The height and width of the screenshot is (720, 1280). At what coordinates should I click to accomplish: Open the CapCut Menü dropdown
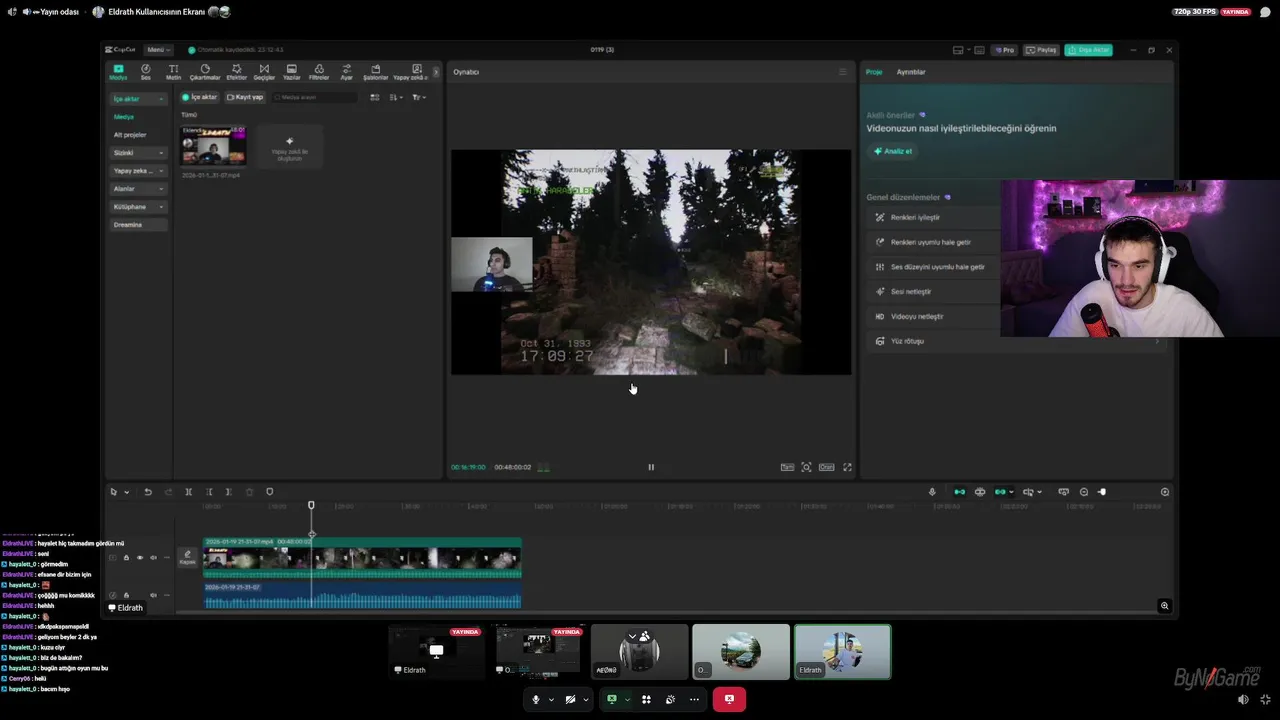(x=157, y=49)
